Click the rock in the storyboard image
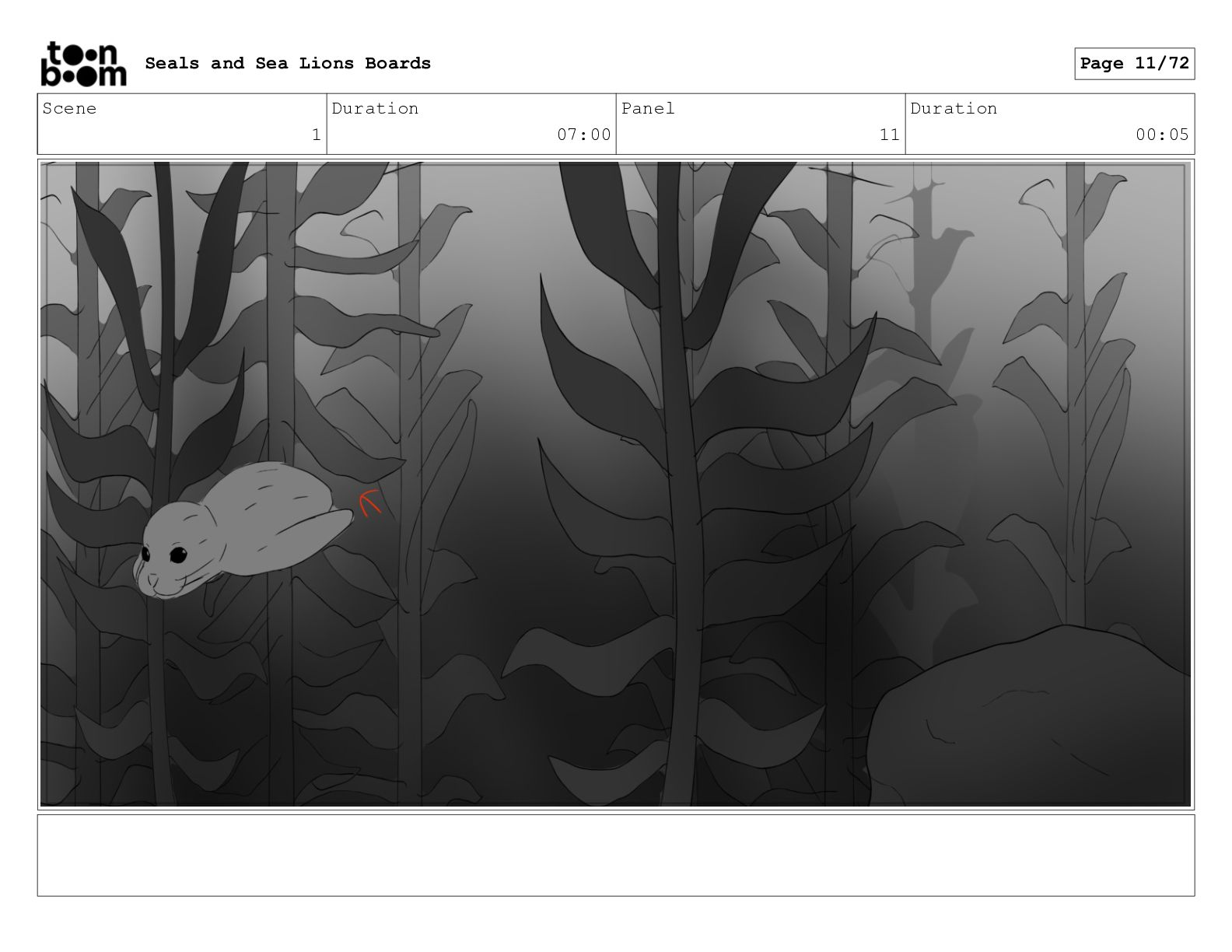This screenshot has width=1232, height=952. coord(1028,716)
